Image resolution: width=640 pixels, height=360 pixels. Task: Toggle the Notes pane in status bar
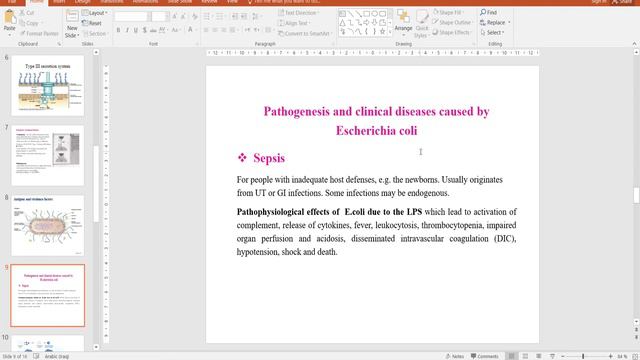point(454,356)
